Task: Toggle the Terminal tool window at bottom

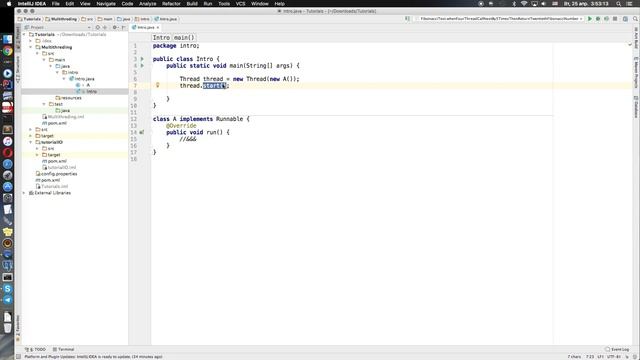Action: coord(64,349)
